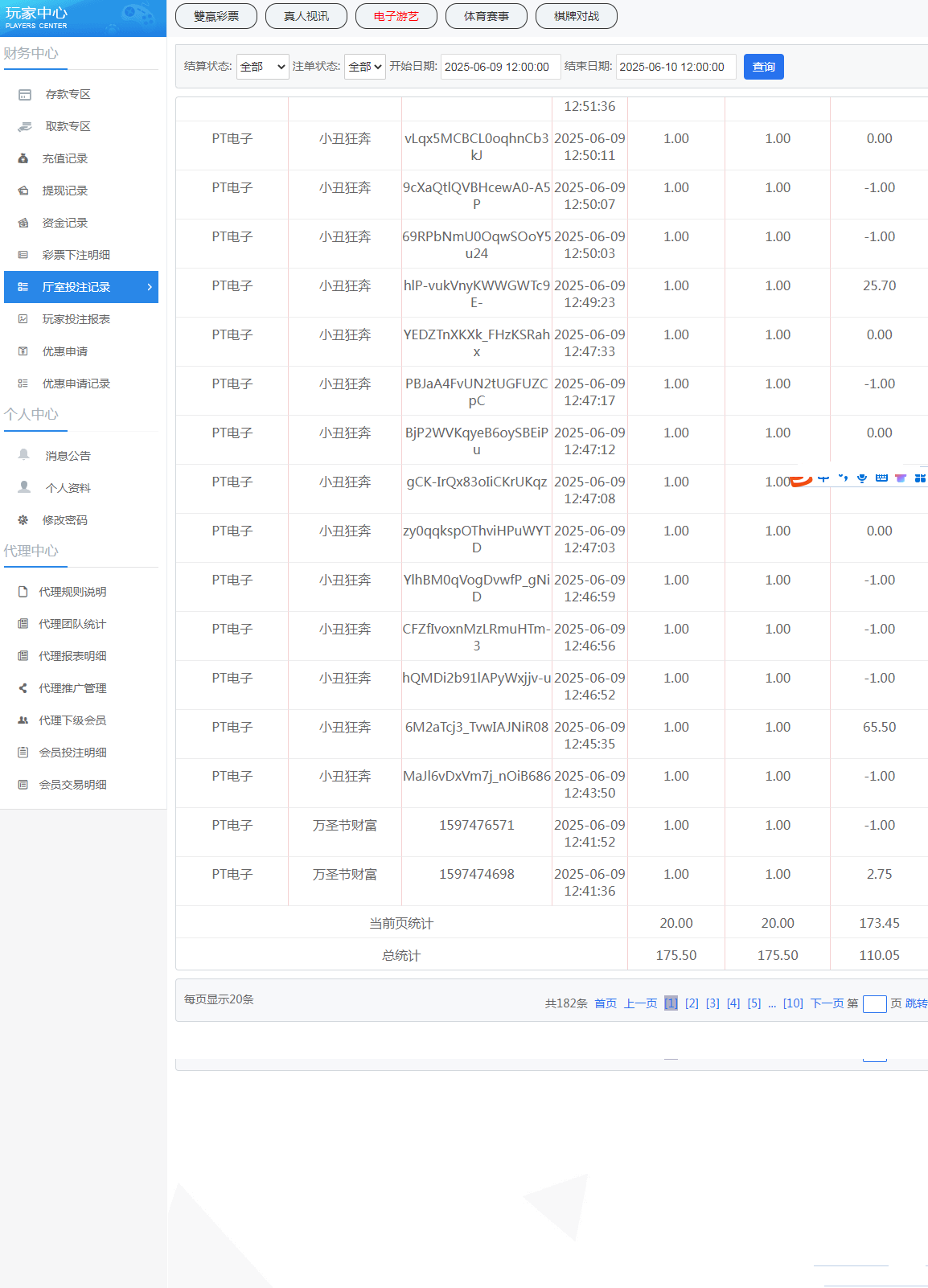Open agent downline members (代理下级会员) icon
This screenshot has width=928, height=1288.
coord(23,720)
